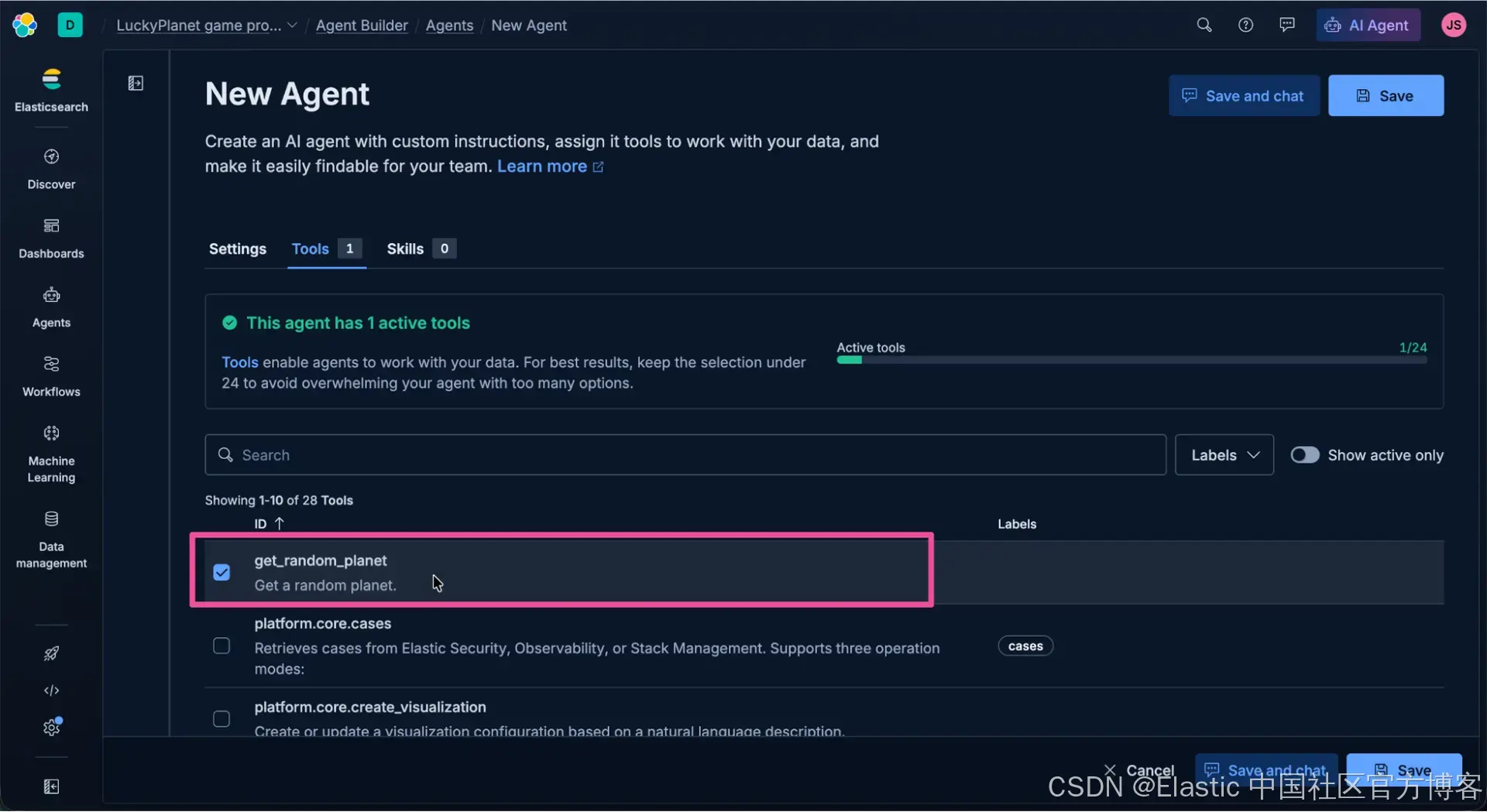Switch to the Skills tab

point(421,248)
